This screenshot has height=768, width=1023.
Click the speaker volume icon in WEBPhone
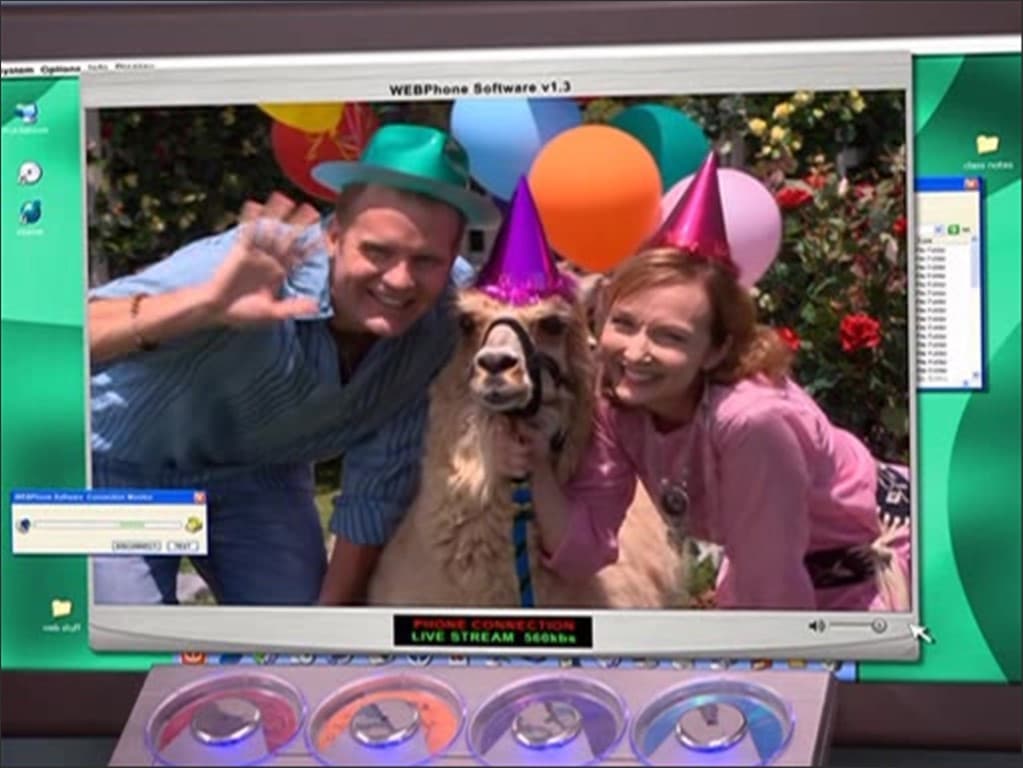[x=816, y=626]
